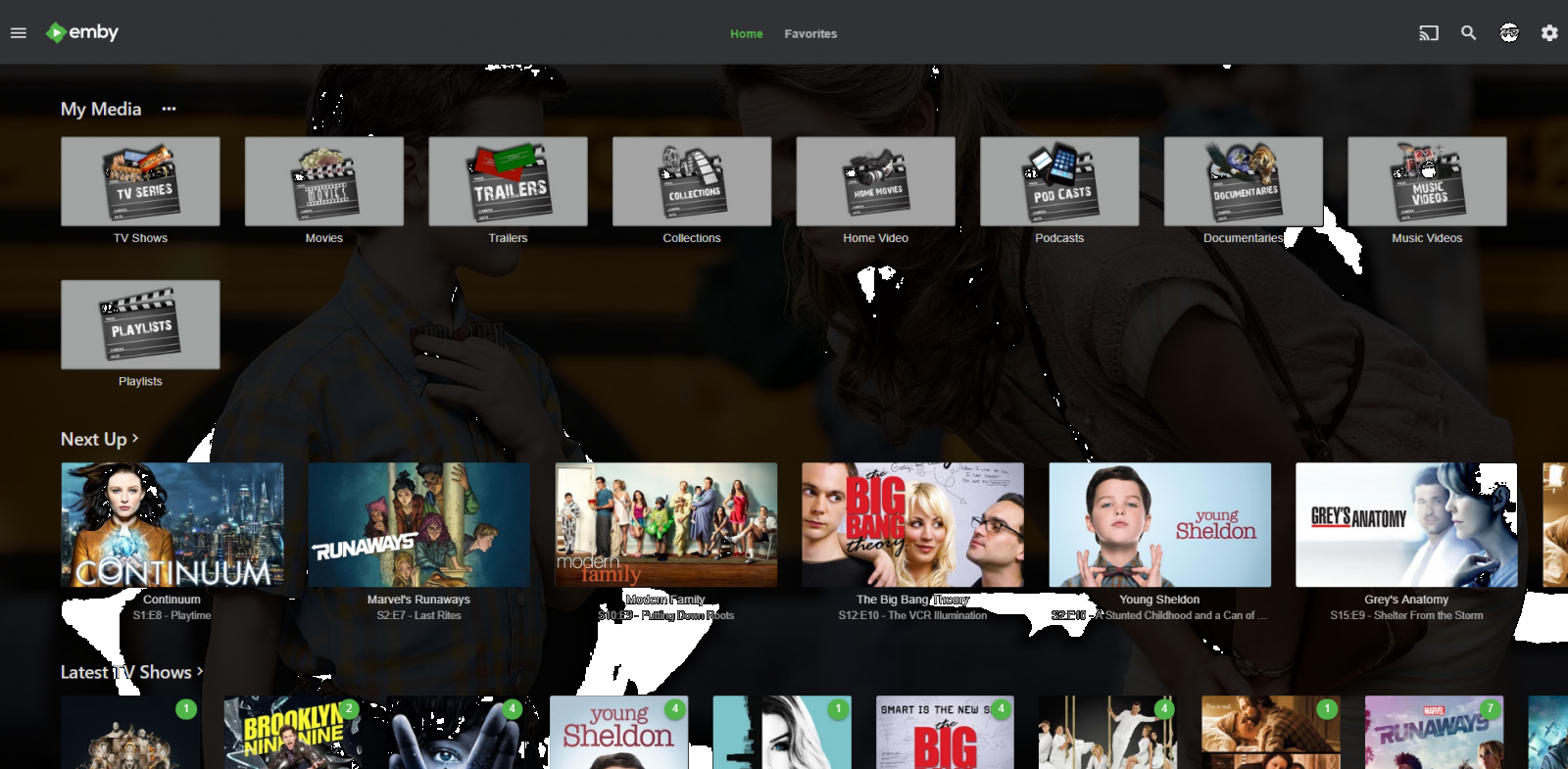Image resolution: width=1568 pixels, height=769 pixels.
Task: Click the Music Videos label
Action: click(1427, 238)
